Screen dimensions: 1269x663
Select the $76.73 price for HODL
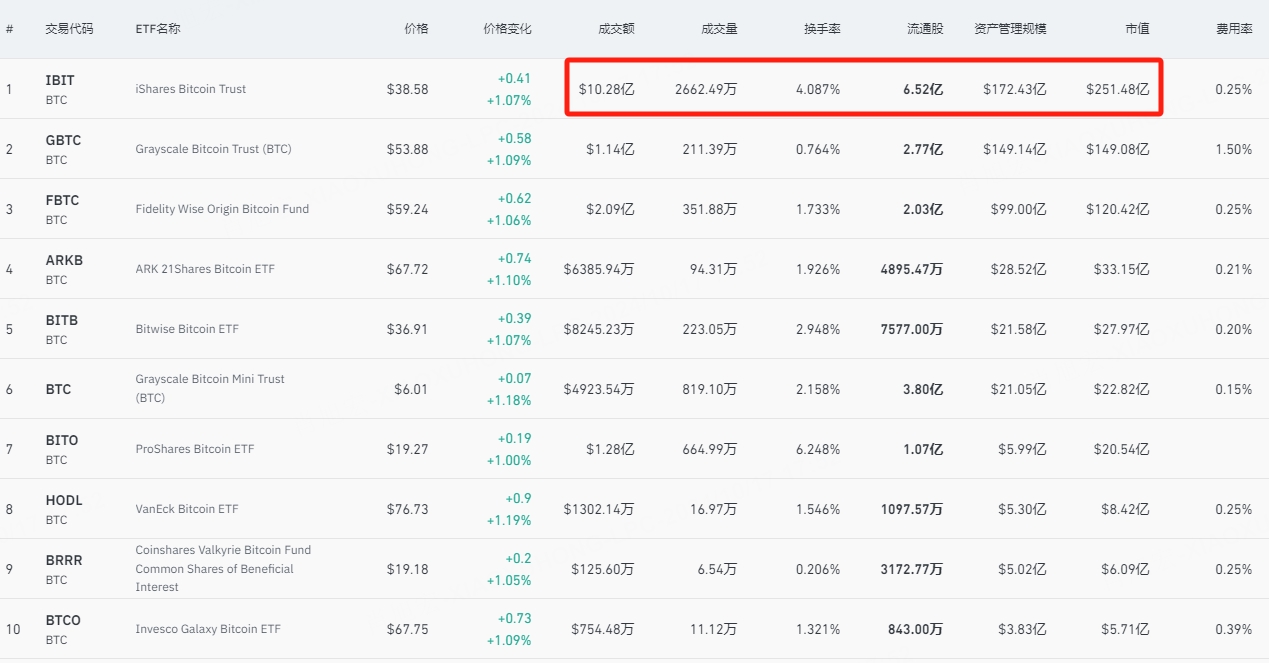point(407,509)
